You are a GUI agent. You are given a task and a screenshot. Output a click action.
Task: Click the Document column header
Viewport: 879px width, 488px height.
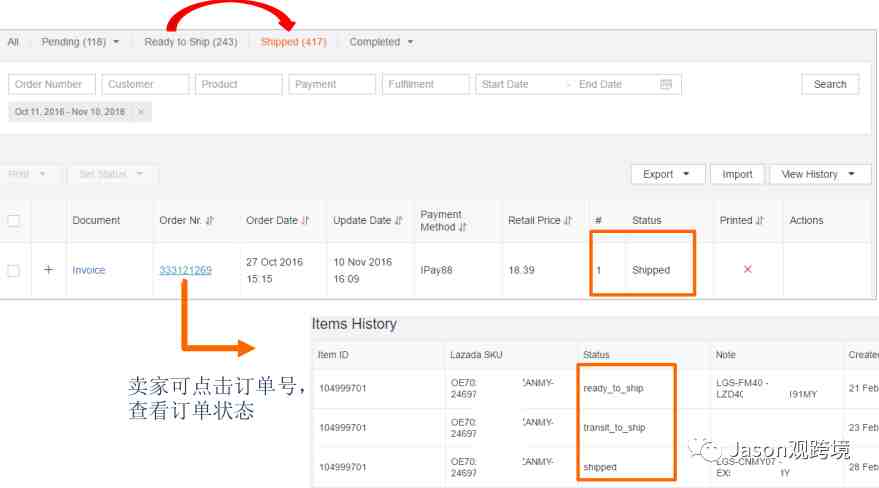point(96,220)
